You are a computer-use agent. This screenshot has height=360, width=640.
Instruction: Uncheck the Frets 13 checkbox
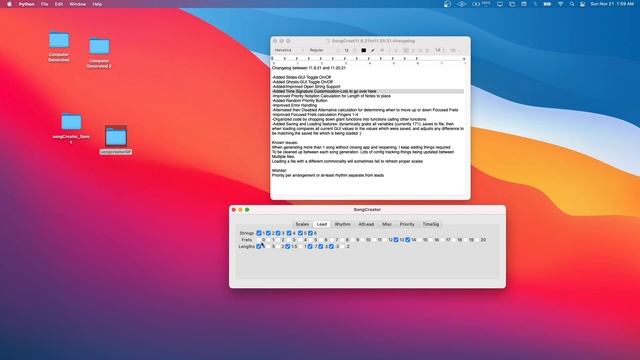396,240
